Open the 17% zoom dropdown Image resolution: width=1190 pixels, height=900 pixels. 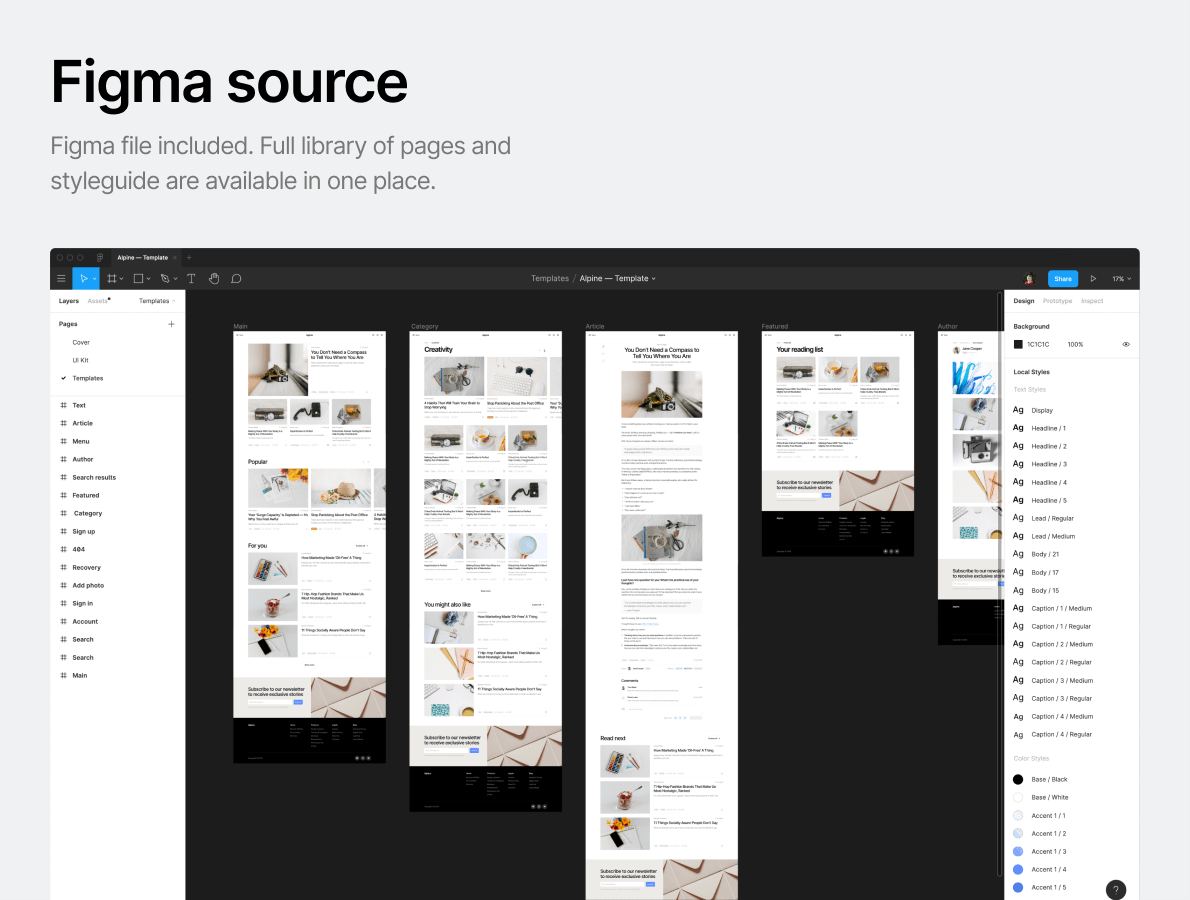pos(1122,278)
